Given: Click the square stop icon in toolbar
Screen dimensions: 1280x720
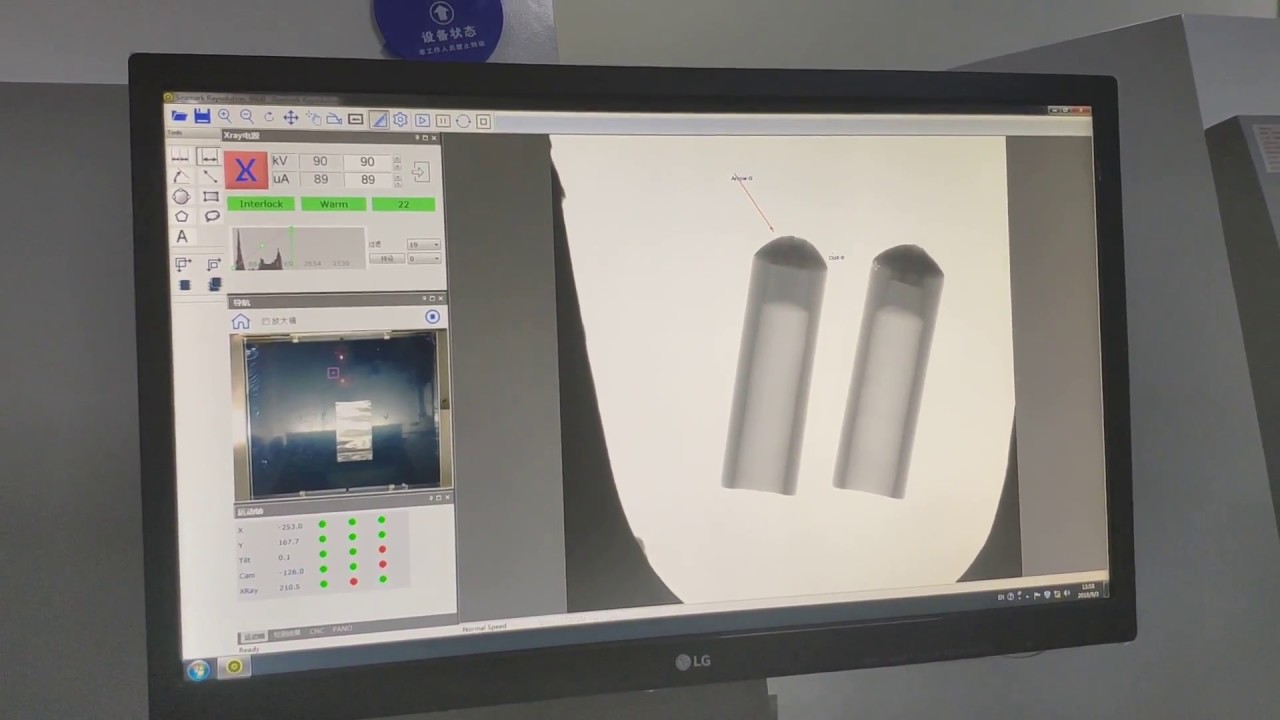Looking at the screenshot, I should [483, 122].
